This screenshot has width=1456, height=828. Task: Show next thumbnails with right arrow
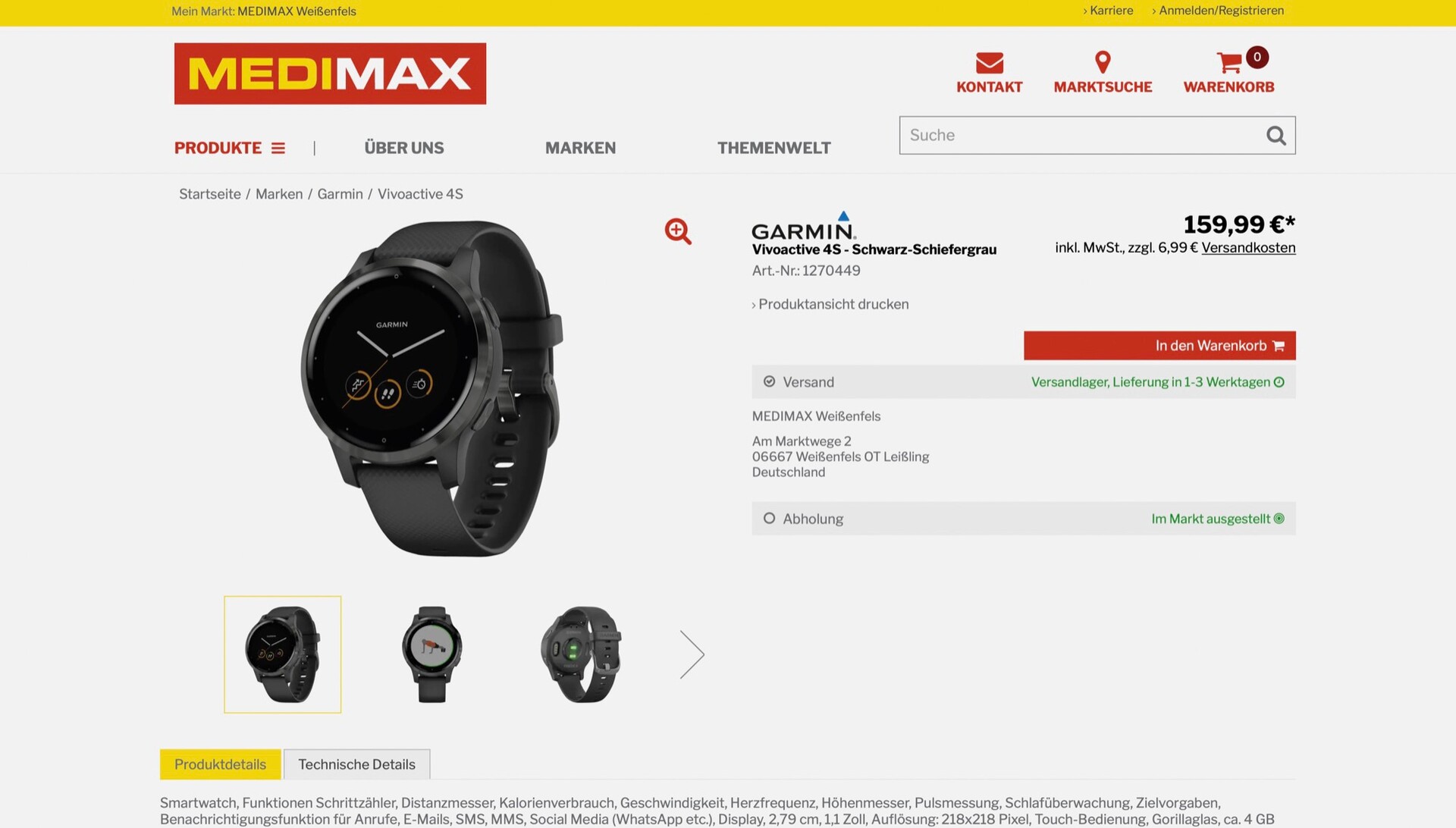point(692,654)
